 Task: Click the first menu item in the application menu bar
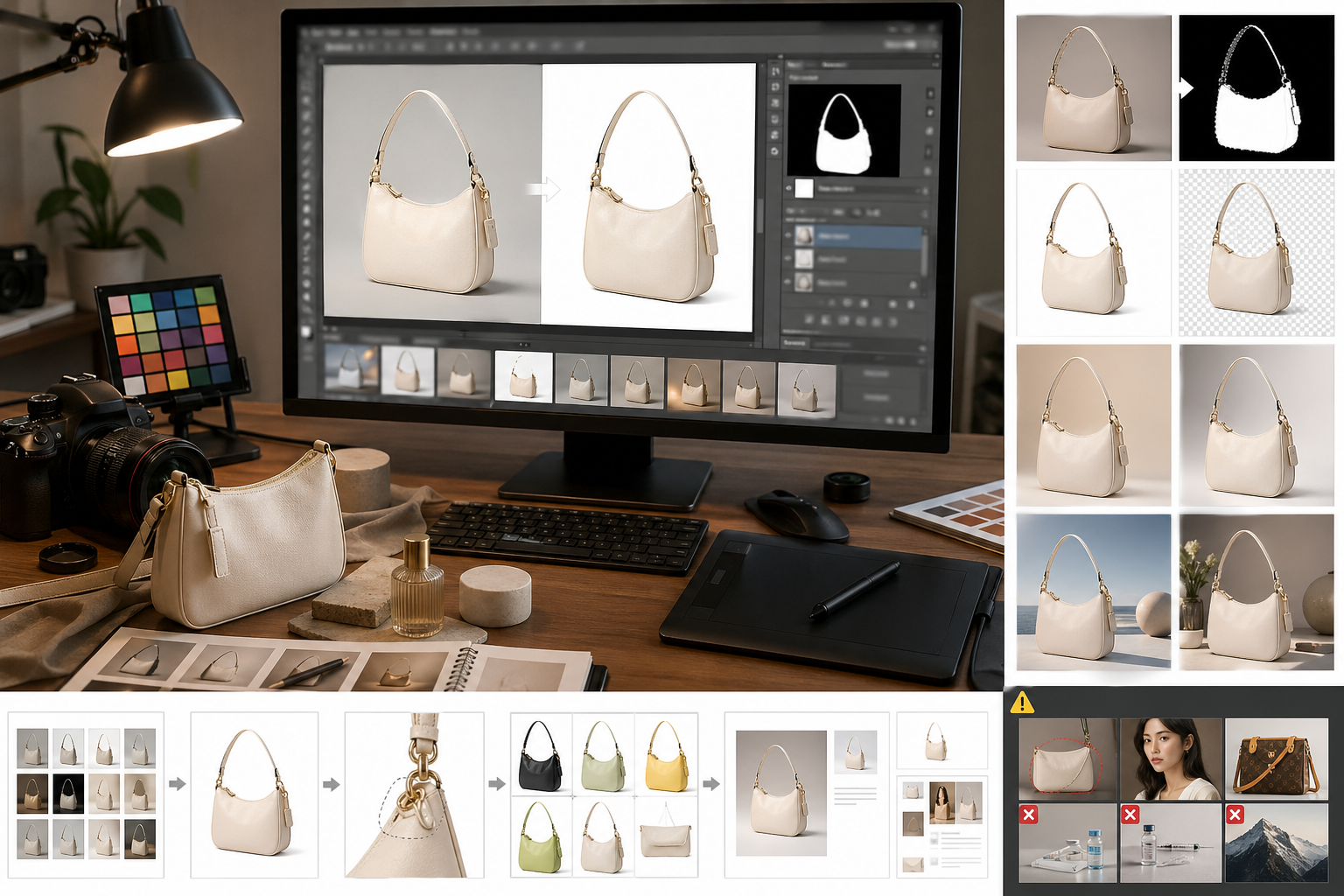(317, 31)
